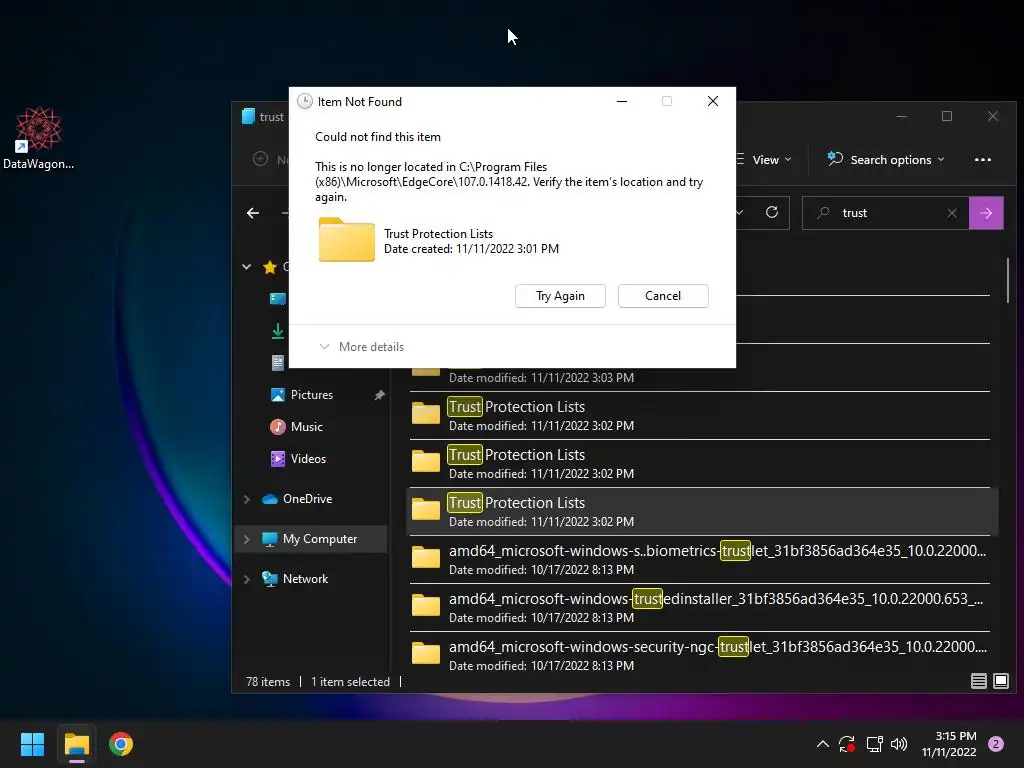
Task: Switch to details view layout
Action: click(x=978, y=681)
